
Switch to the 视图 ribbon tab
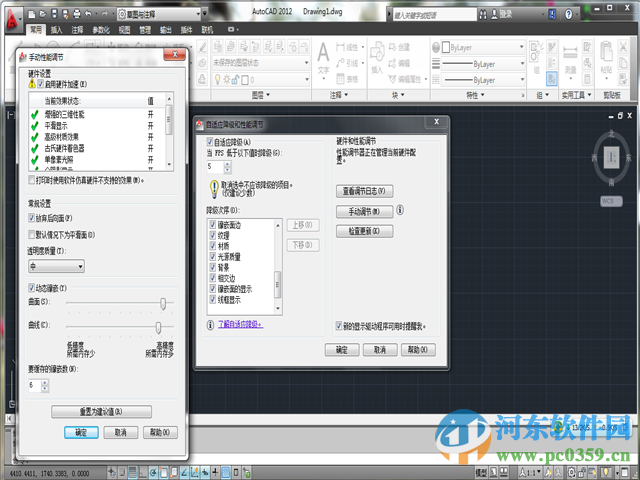tap(124, 30)
